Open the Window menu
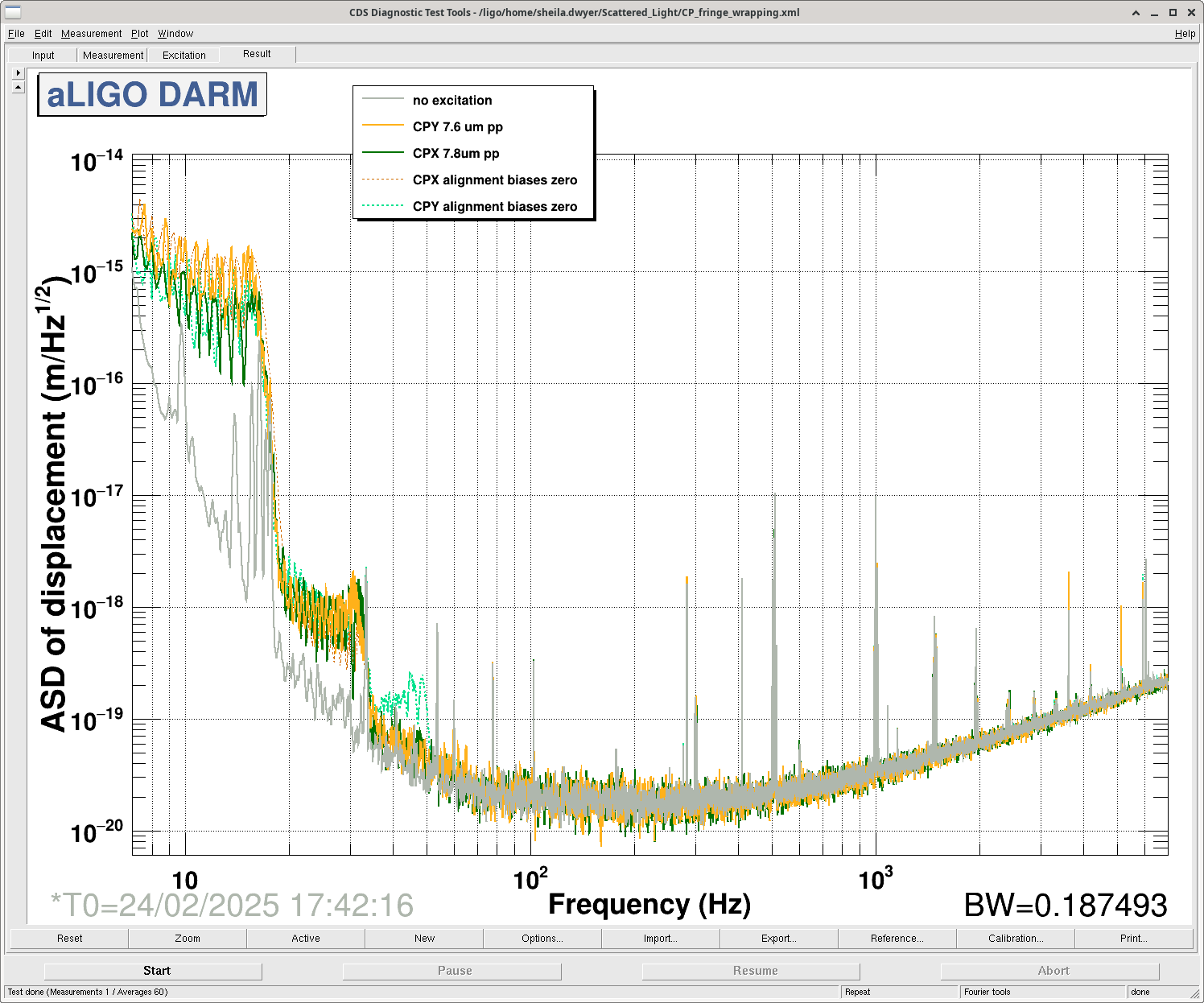 pyautogui.click(x=175, y=34)
